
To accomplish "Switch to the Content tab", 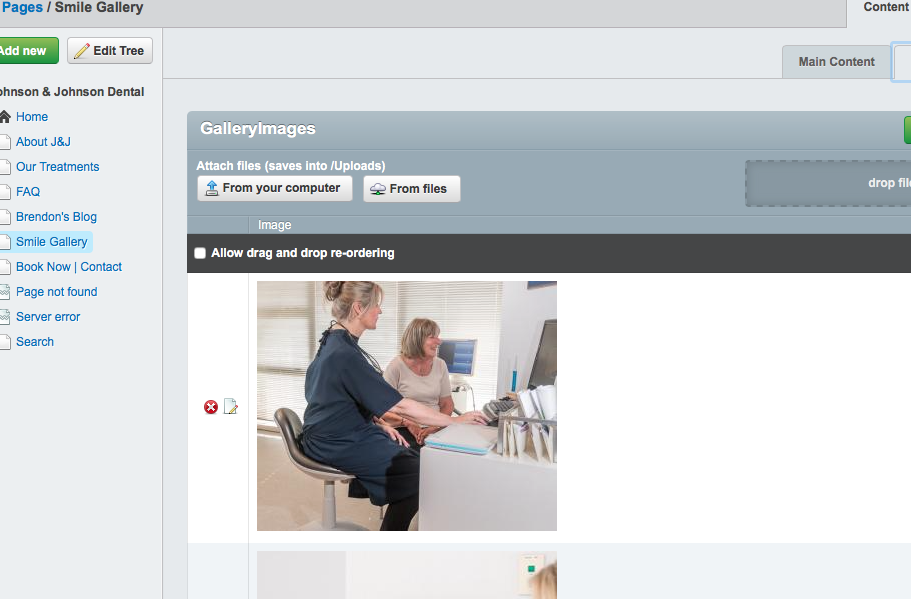I will (x=885, y=8).
